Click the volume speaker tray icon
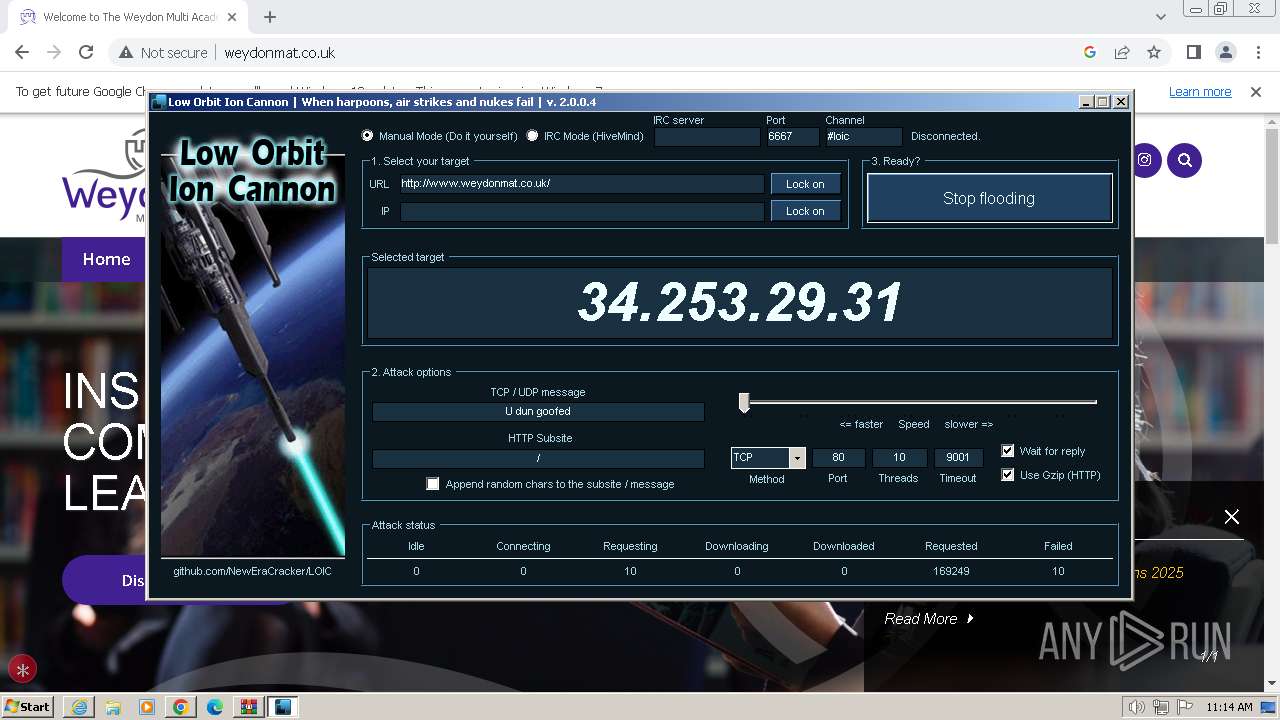This screenshot has height=720, width=1280. coord(1136,707)
